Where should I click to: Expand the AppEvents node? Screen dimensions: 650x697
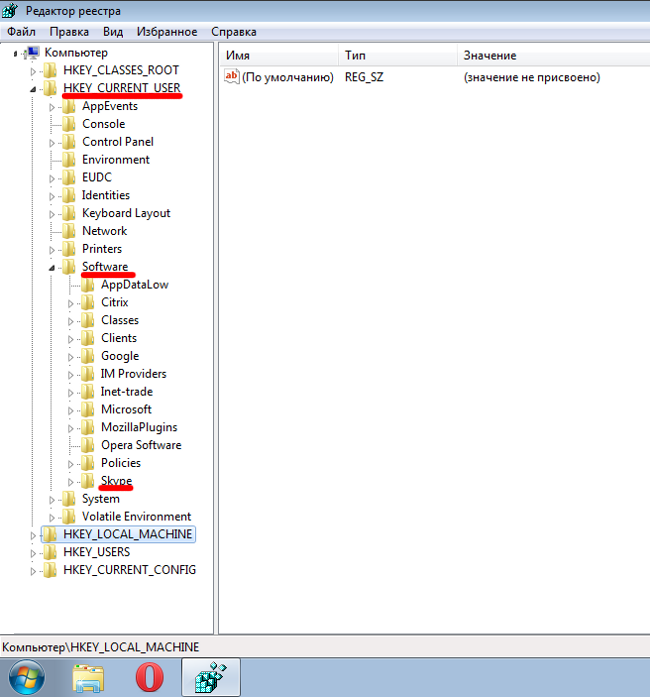52,107
